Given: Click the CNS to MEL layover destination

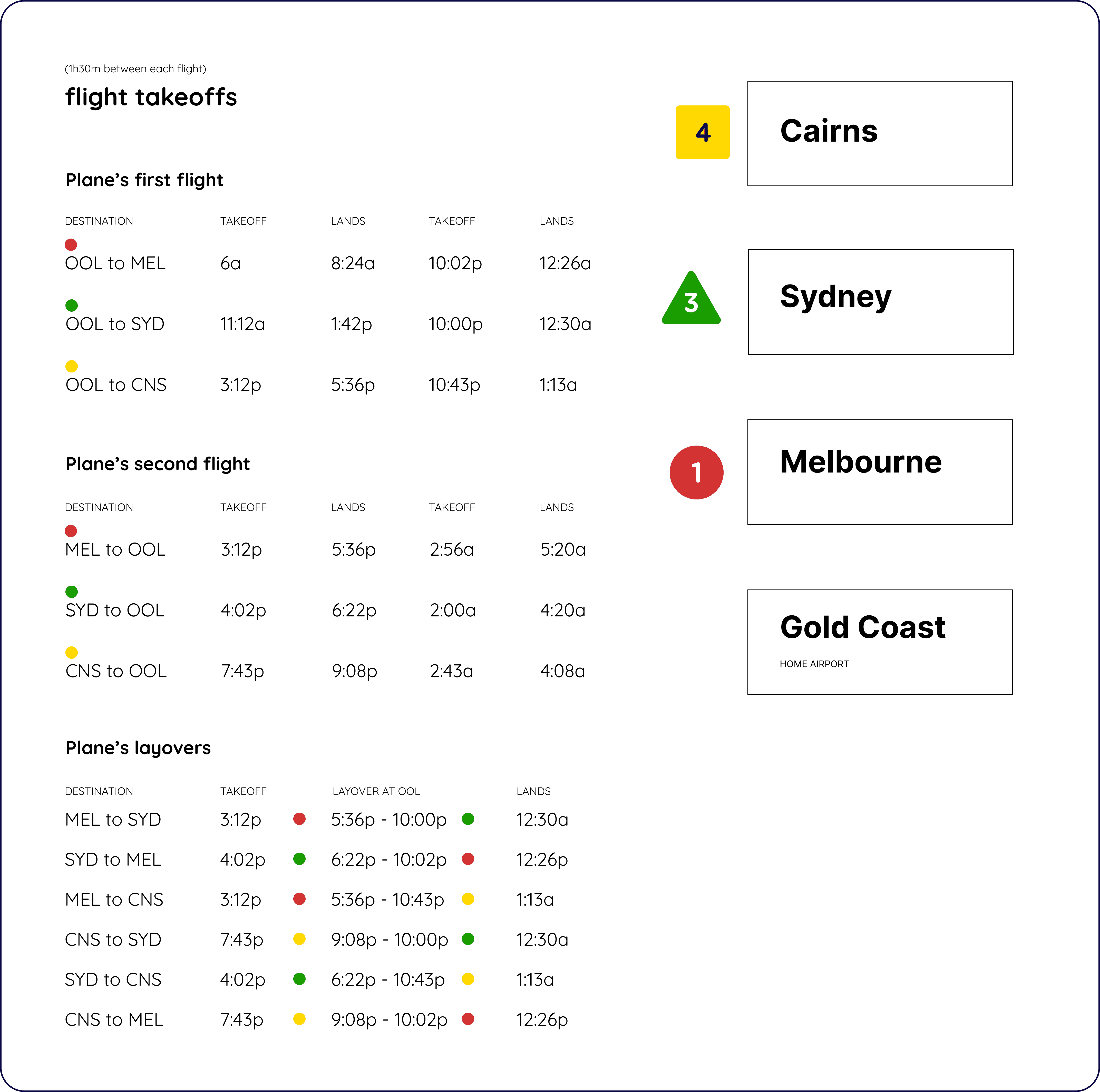Looking at the screenshot, I should click(x=114, y=1019).
